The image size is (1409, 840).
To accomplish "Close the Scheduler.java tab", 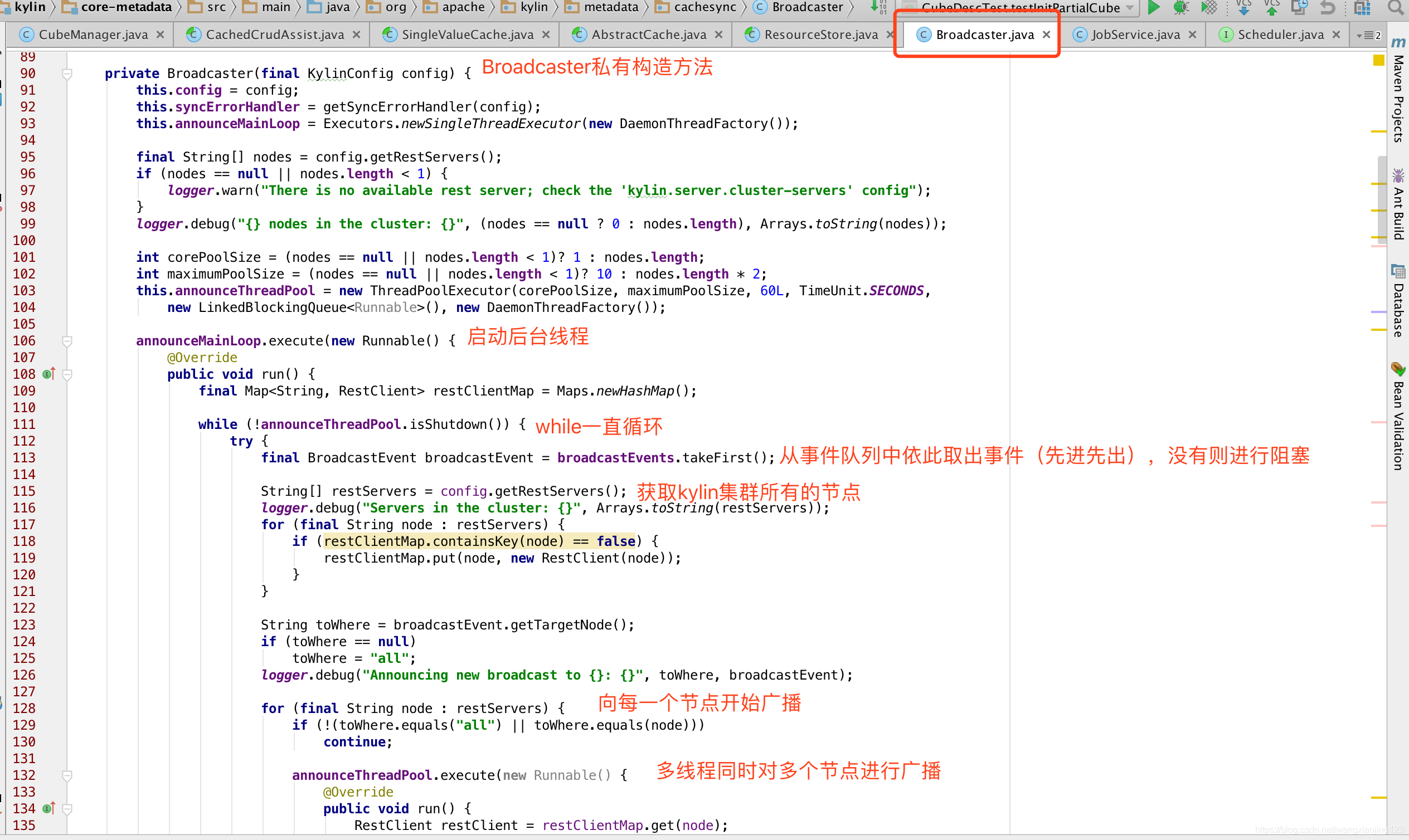I will coord(1337,35).
